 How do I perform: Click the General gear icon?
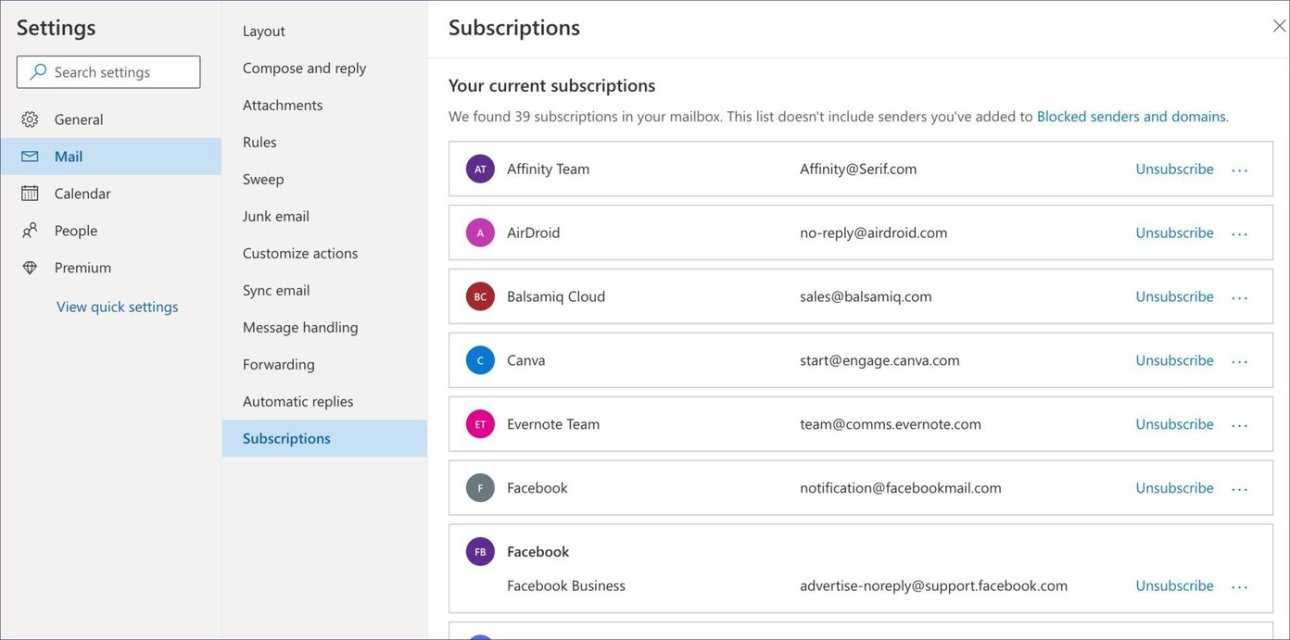coord(30,120)
